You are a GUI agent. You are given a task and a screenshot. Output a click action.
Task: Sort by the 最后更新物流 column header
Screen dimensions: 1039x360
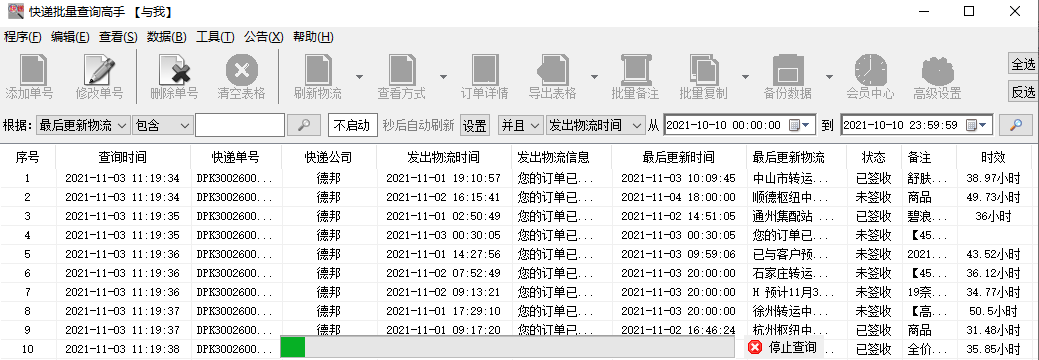pos(795,157)
